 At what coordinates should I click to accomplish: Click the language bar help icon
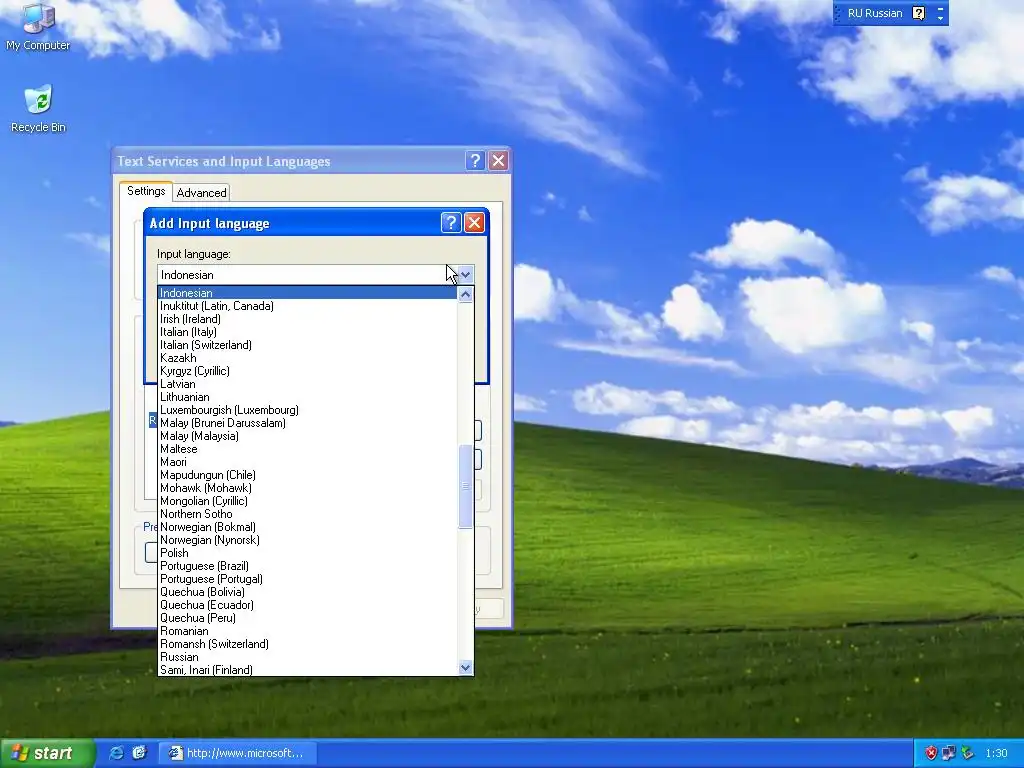(x=918, y=13)
